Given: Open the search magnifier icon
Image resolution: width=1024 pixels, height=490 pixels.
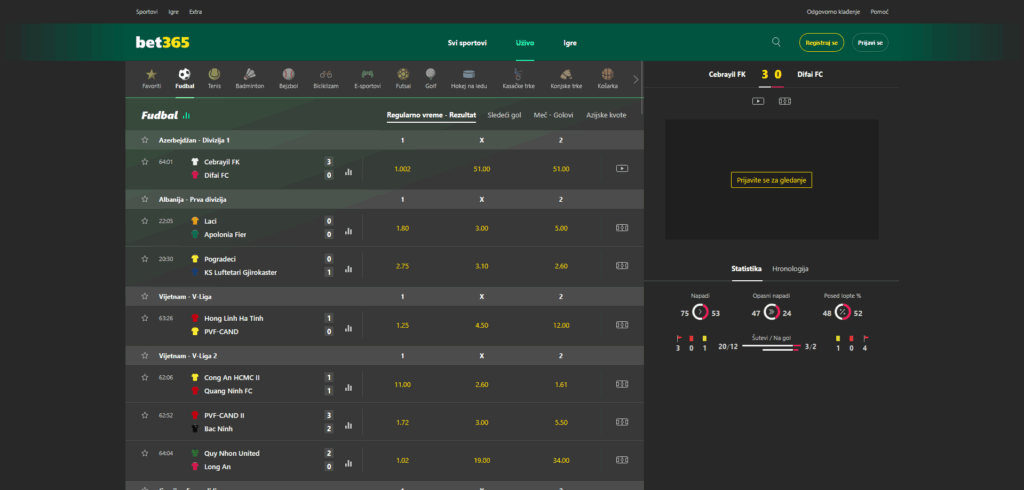Looking at the screenshot, I should click(776, 42).
